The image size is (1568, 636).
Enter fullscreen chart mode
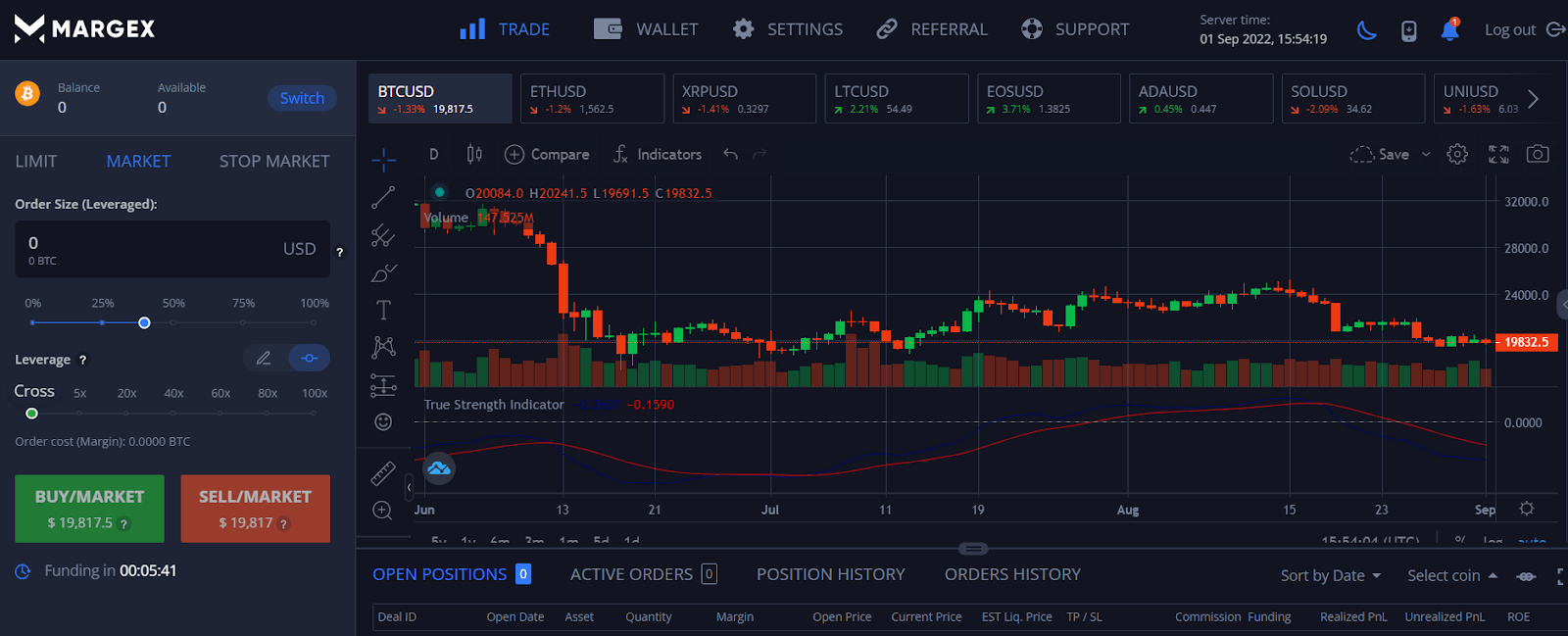pyautogui.click(x=1498, y=154)
